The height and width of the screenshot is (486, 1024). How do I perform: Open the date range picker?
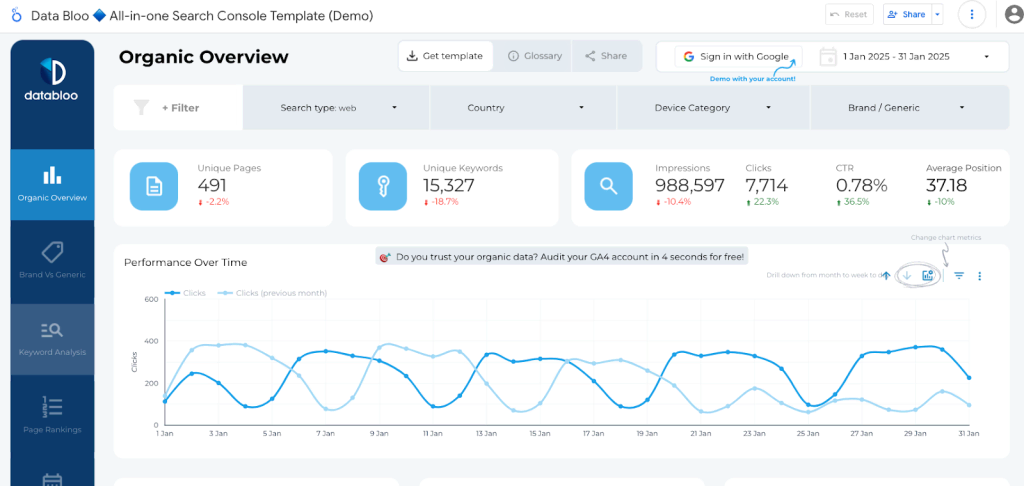point(908,57)
